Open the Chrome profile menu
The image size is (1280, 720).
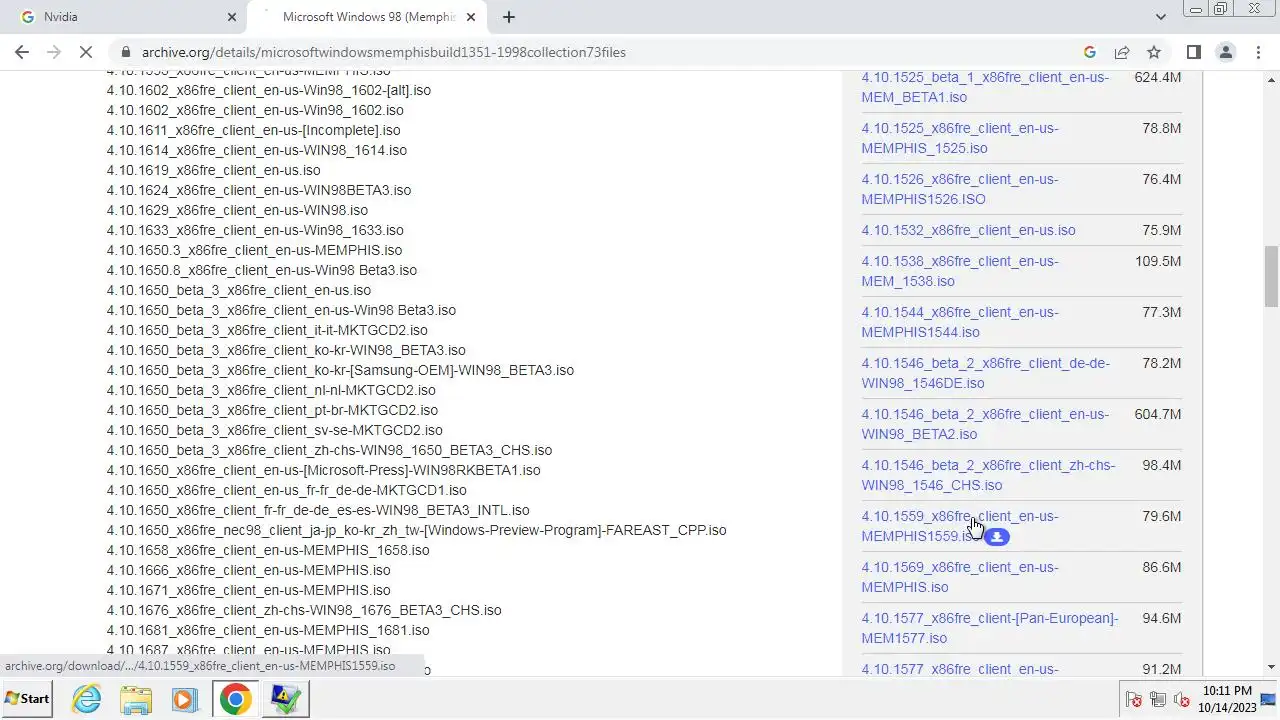coord(1225,52)
